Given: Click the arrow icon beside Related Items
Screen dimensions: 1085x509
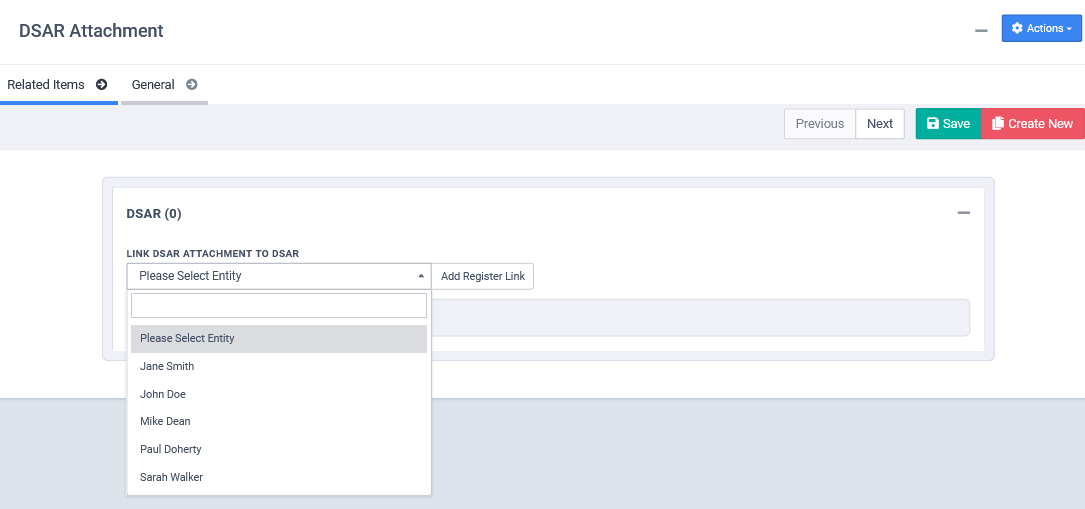Looking at the screenshot, I should [102, 85].
